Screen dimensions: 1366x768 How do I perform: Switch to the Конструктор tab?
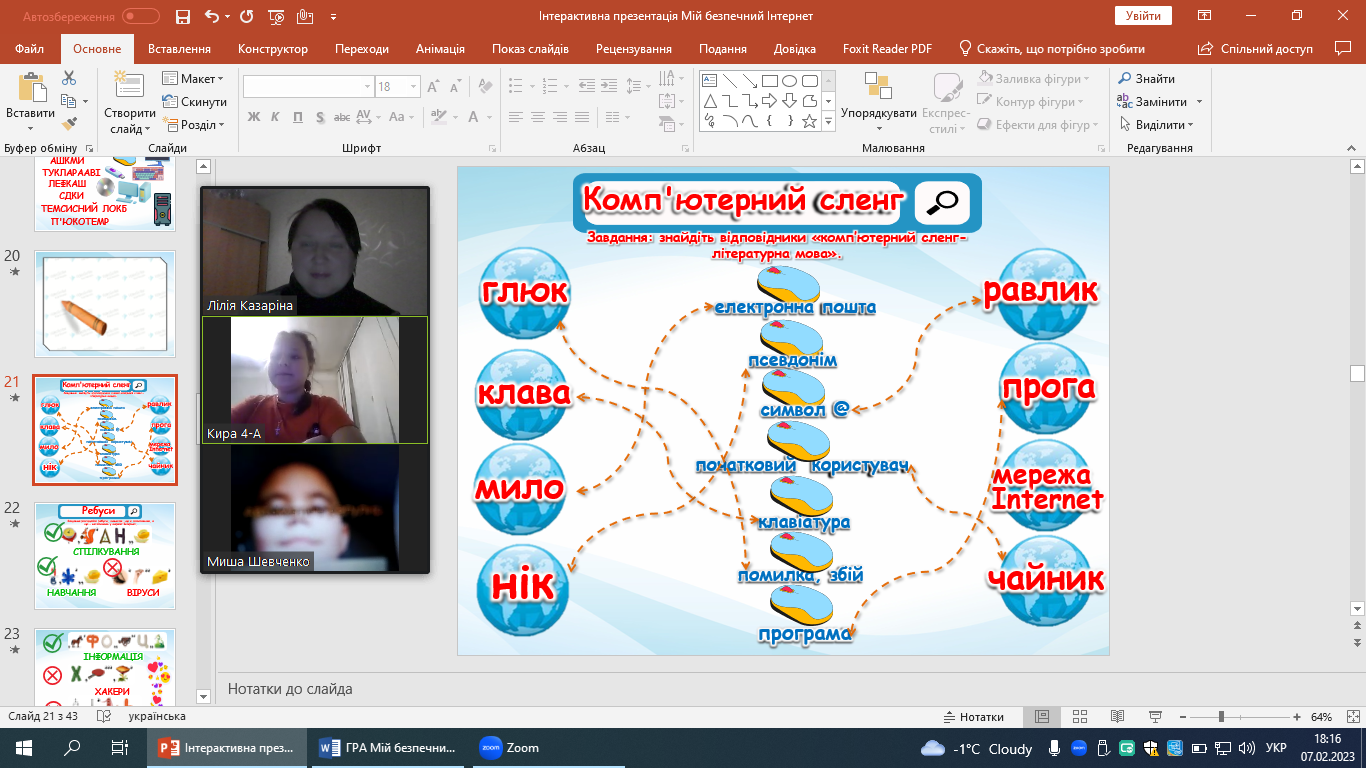click(x=273, y=49)
